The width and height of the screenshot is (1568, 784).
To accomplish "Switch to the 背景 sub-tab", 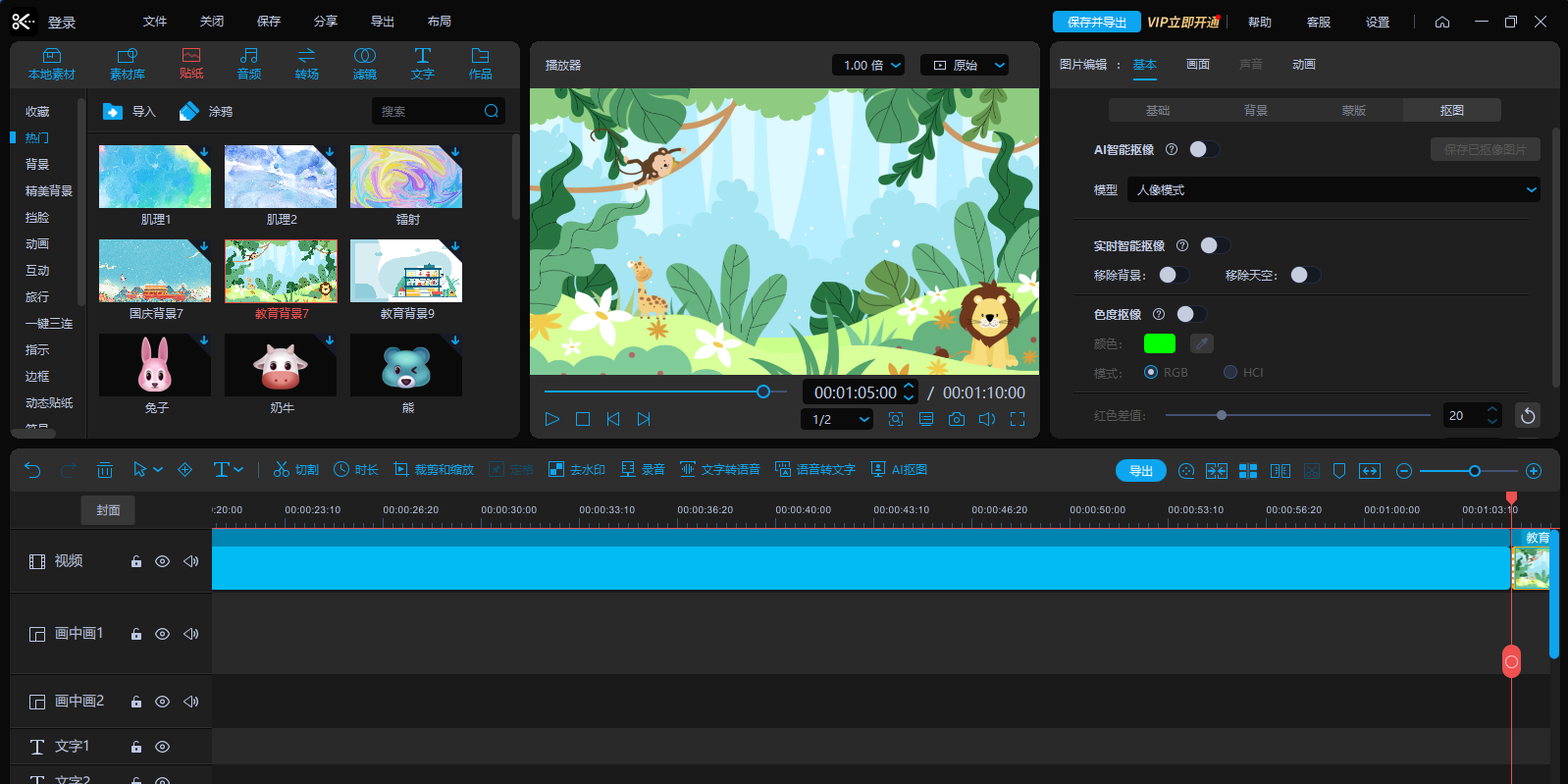I will (1256, 110).
